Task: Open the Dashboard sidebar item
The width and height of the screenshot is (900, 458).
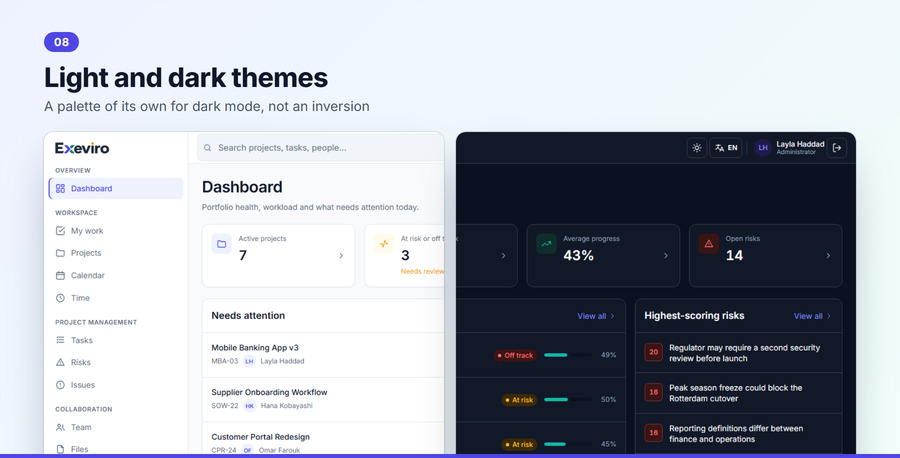Action: [116, 188]
